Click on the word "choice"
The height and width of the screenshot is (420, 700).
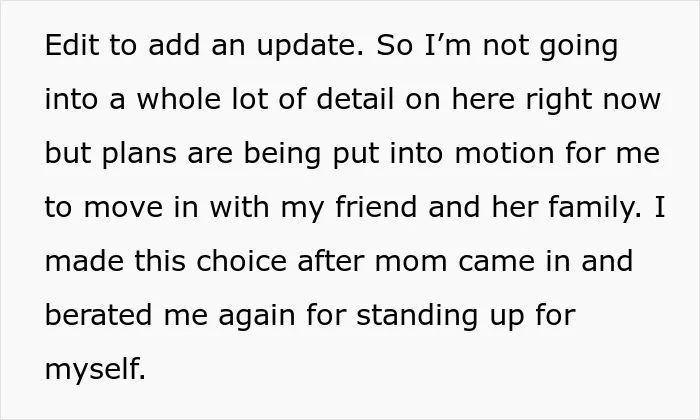pos(242,261)
